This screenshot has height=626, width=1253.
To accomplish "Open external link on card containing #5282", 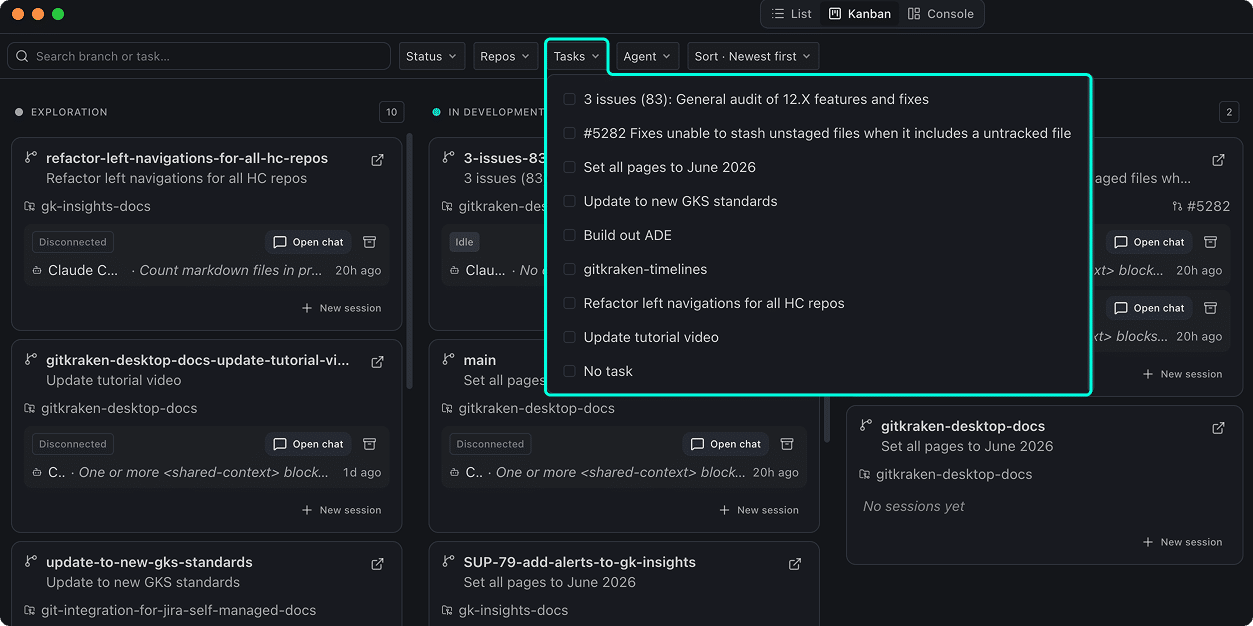I will (x=1218, y=160).
